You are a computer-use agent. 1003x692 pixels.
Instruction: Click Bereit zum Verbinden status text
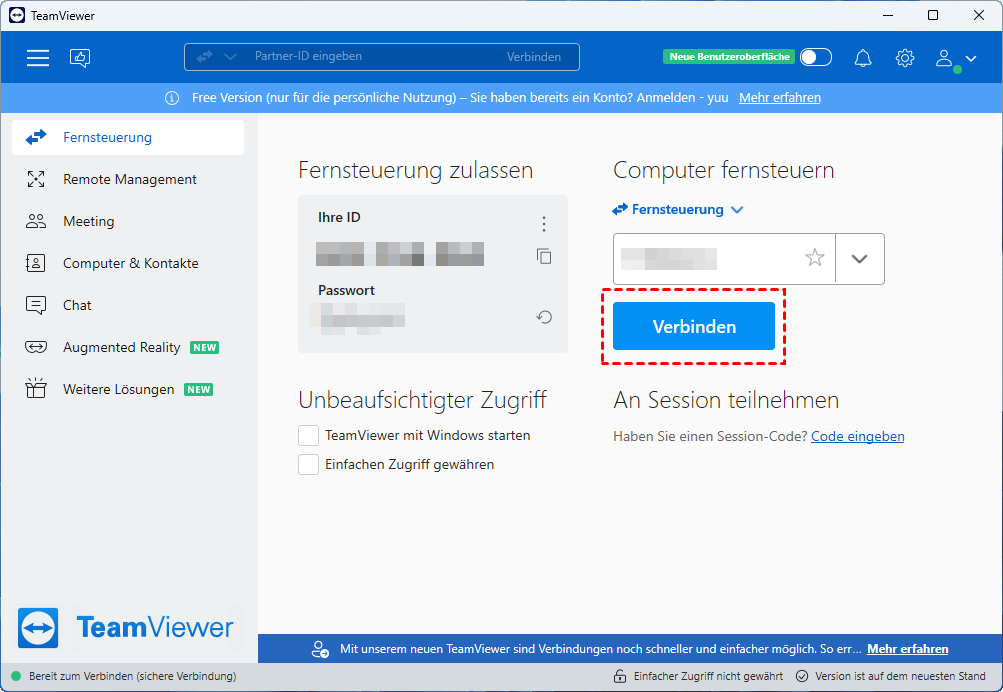click(x=132, y=676)
